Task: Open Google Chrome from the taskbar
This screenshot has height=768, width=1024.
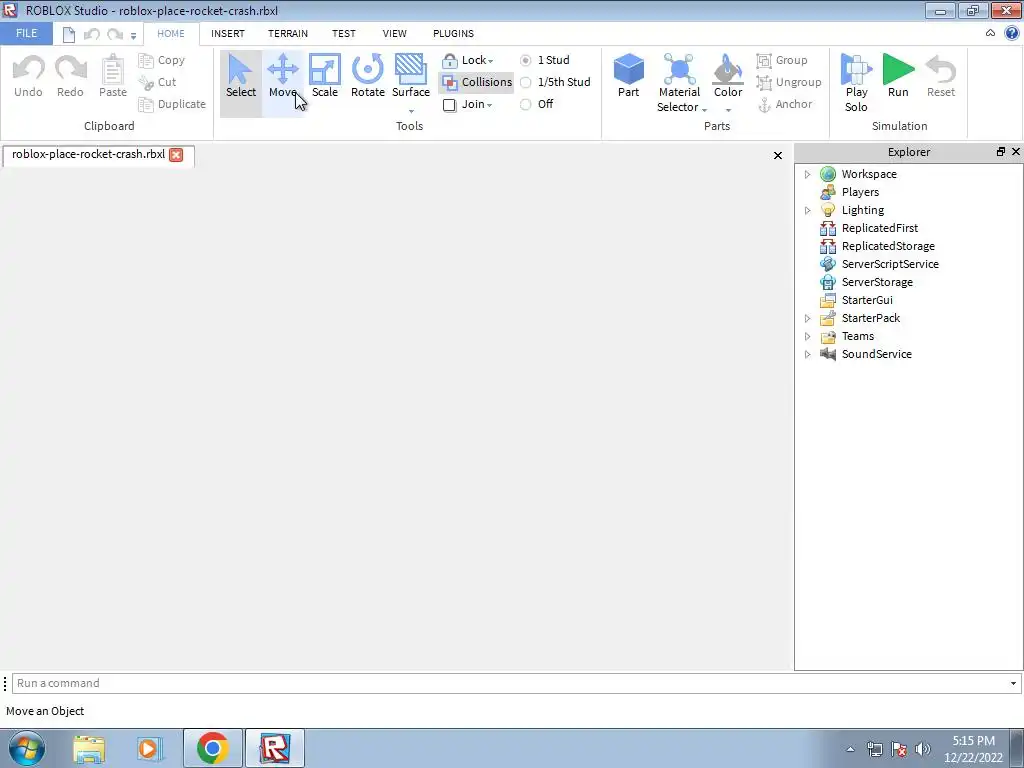Action: pos(212,748)
